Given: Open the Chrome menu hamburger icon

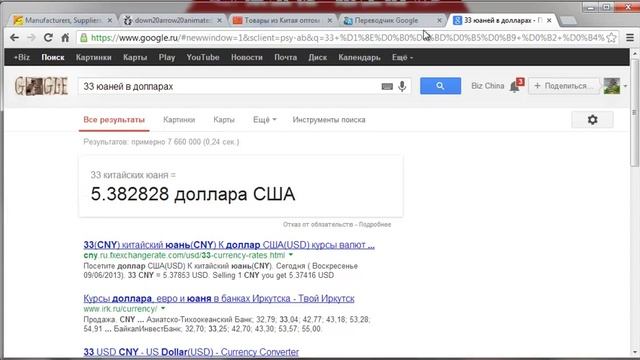Looking at the screenshot, I should click(x=630, y=38).
